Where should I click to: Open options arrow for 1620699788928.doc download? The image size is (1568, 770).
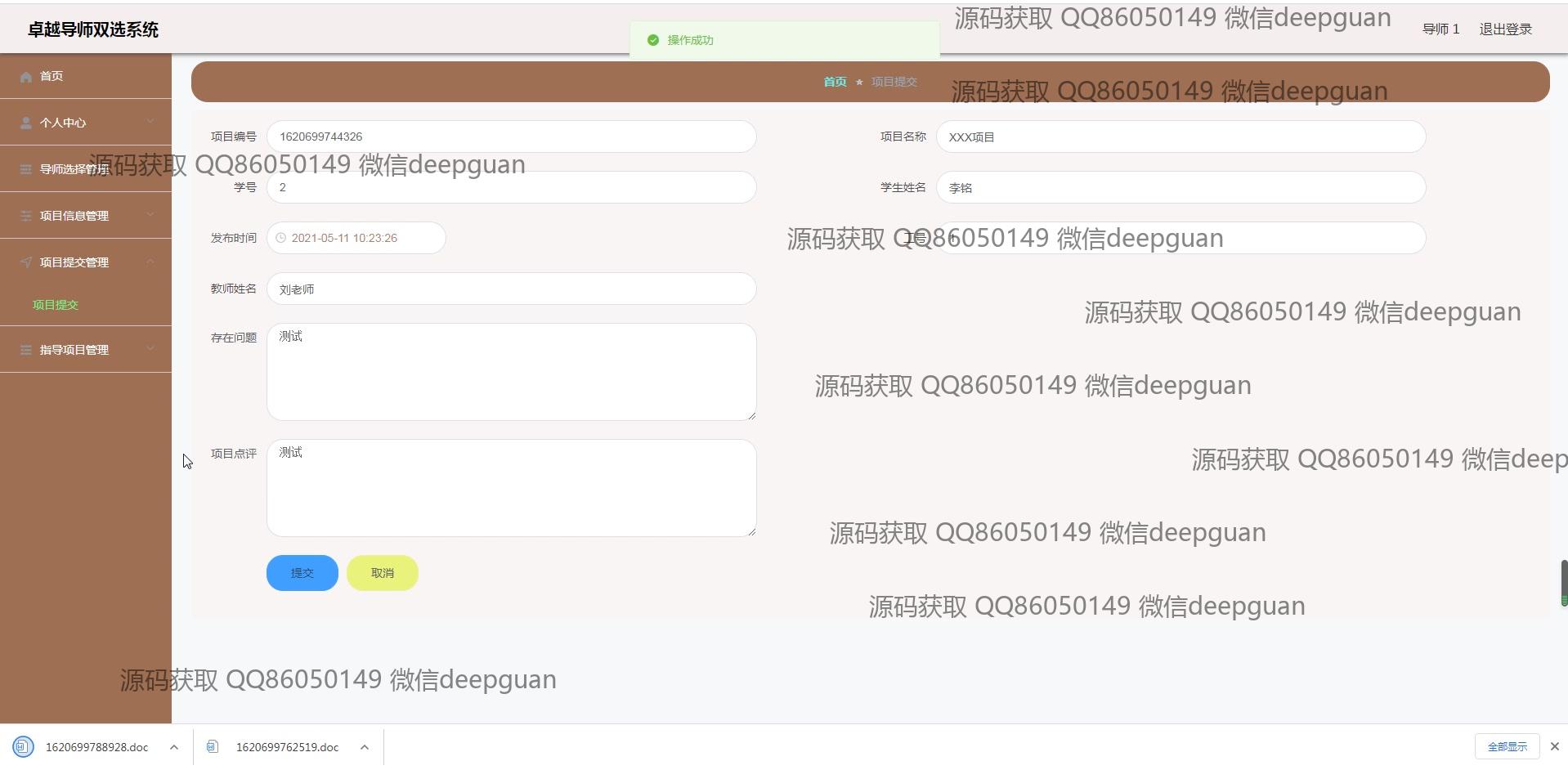tap(174, 747)
